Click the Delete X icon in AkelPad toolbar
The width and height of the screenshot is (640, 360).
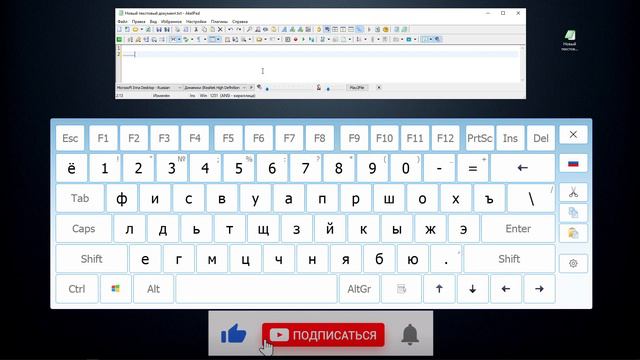[220, 29]
